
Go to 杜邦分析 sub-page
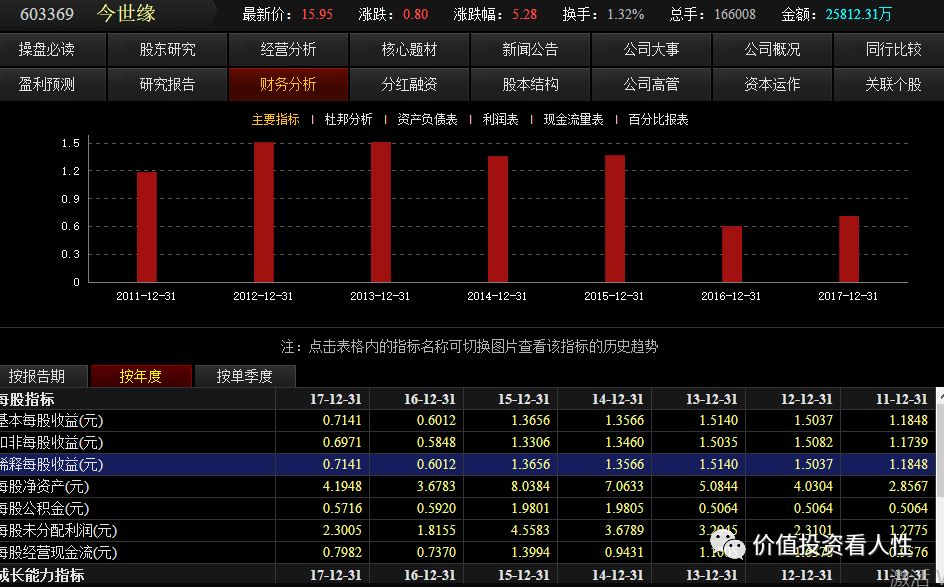pyautogui.click(x=349, y=119)
